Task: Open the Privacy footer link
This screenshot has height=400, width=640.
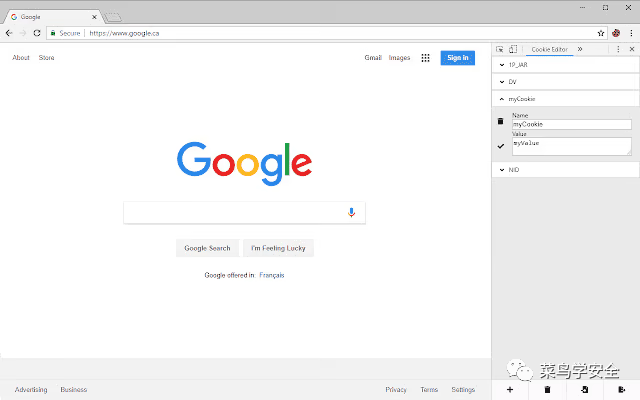Action: [x=396, y=390]
